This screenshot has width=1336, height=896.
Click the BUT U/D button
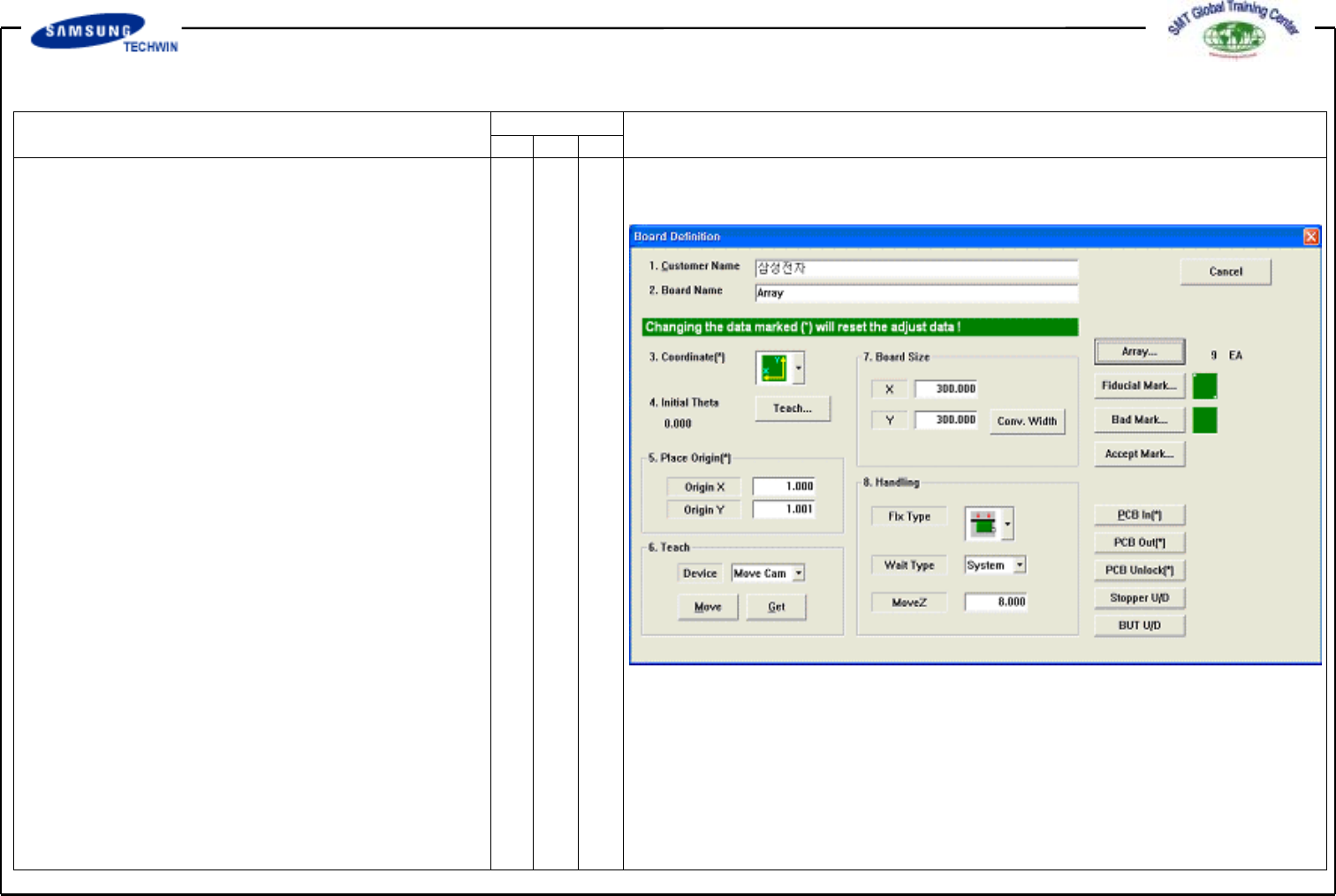(1140, 626)
